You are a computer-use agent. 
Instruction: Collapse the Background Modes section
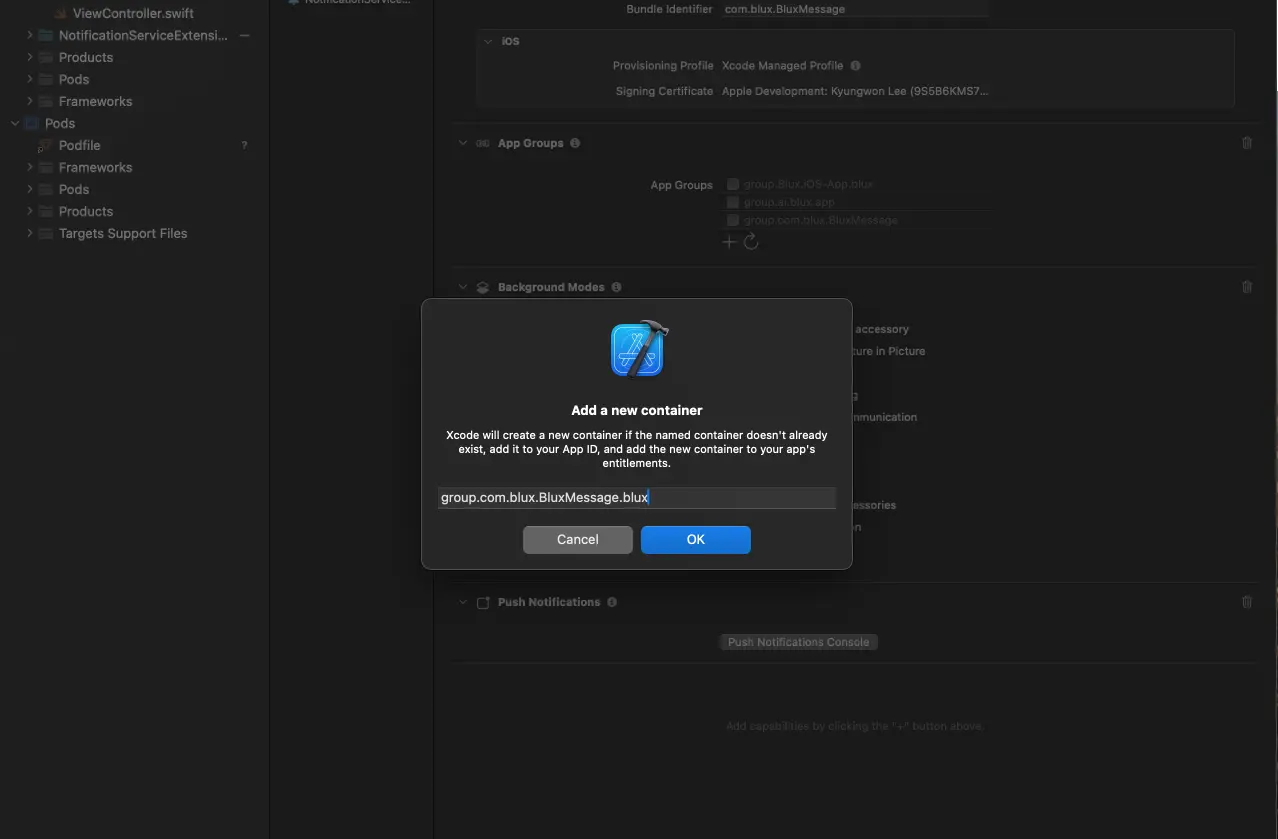pyautogui.click(x=463, y=287)
